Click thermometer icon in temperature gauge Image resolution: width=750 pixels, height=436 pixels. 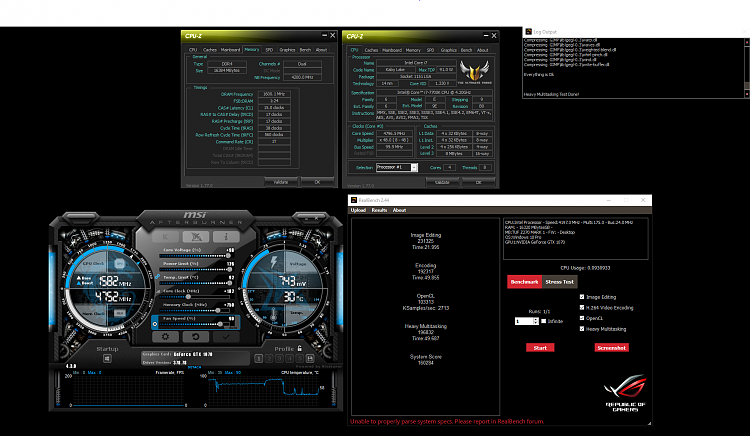coord(274,315)
